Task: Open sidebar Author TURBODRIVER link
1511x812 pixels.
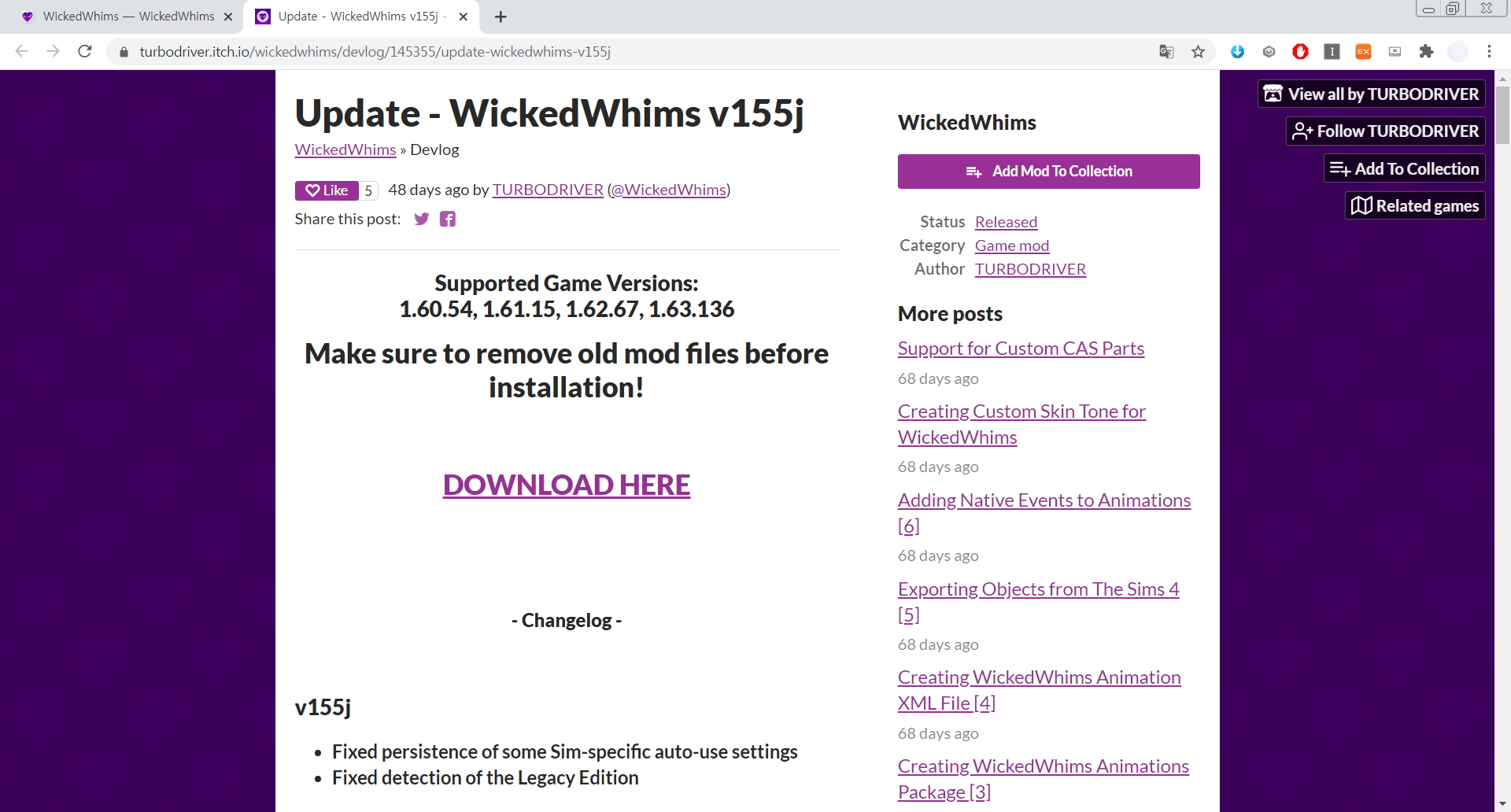Action: click(x=1030, y=269)
